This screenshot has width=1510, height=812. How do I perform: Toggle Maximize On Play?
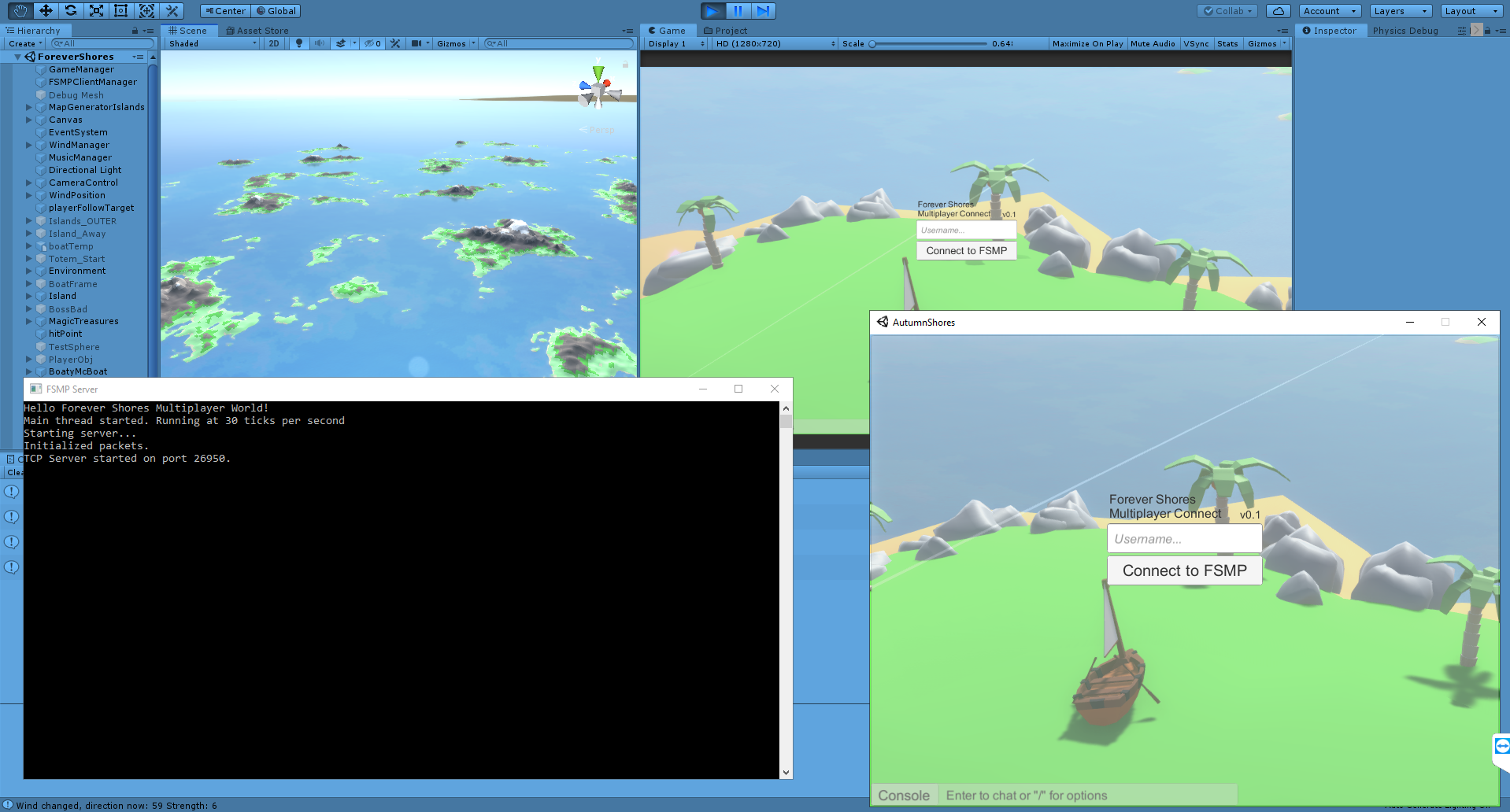[1087, 43]
